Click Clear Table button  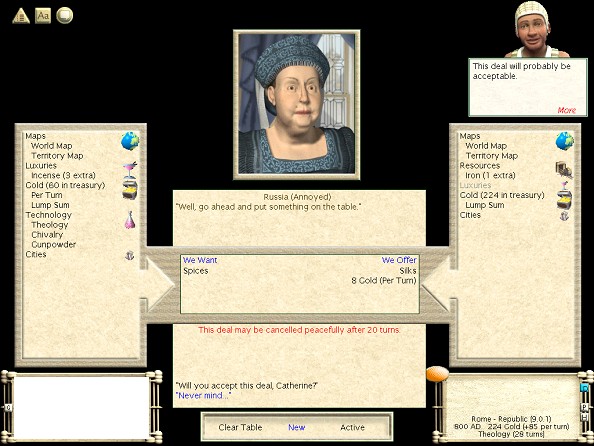[x=240, y=427]
